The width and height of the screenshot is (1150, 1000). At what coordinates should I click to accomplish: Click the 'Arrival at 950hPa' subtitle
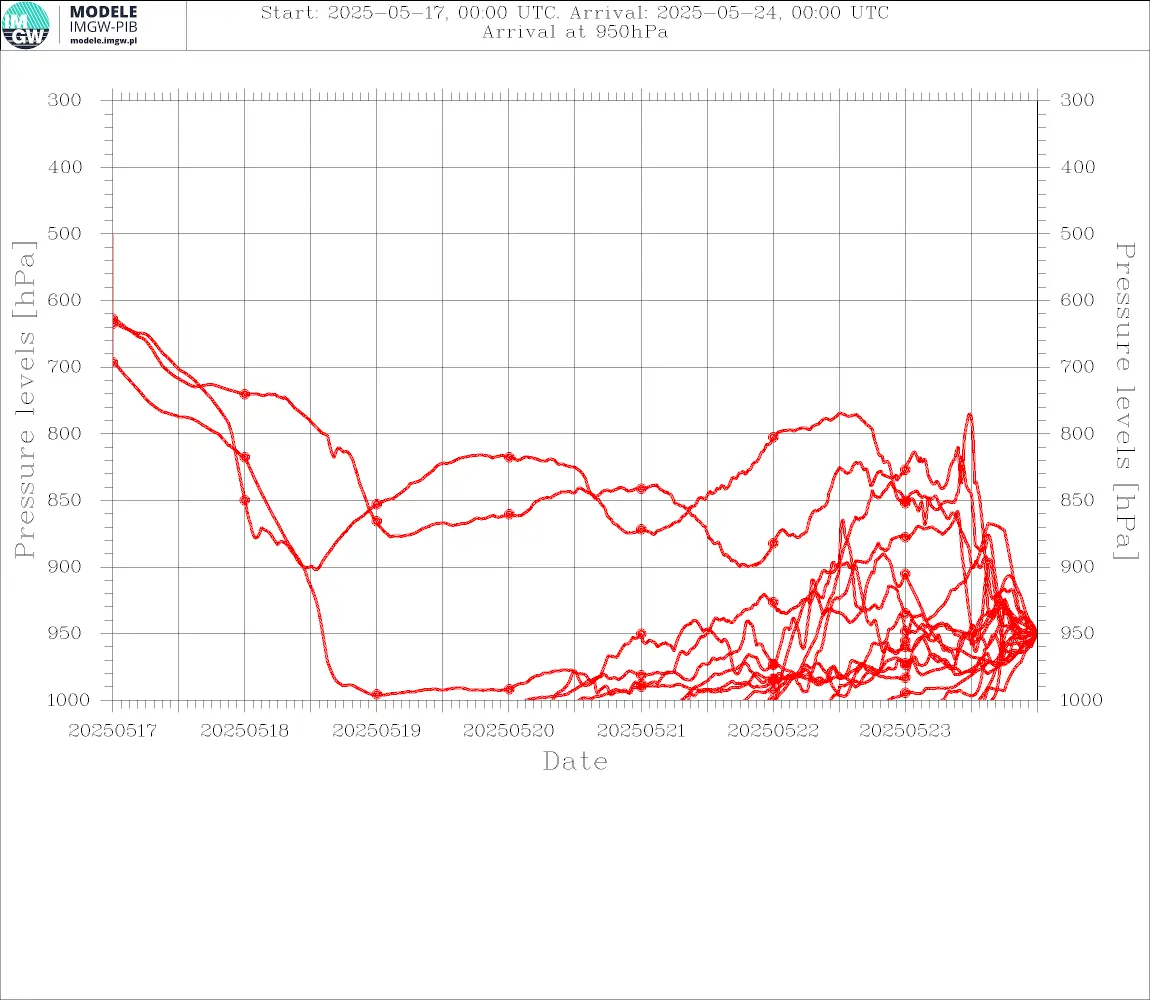click(575, 32)
